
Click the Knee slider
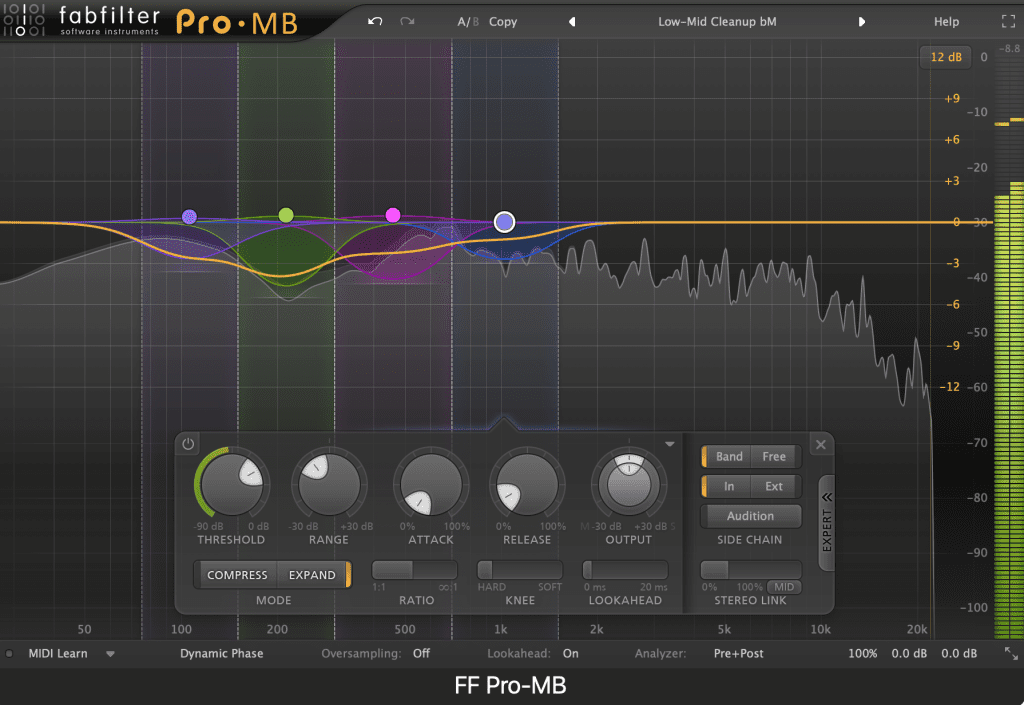coord(520,570)
